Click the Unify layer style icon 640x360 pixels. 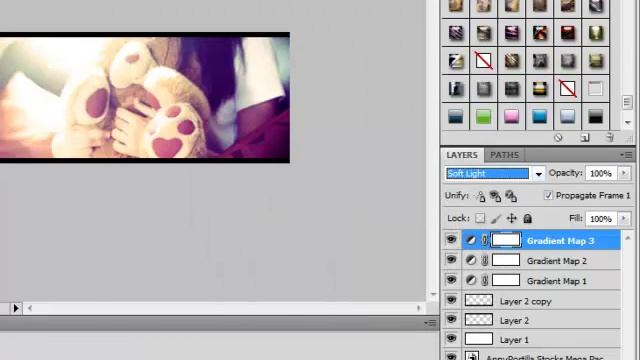click(x=511, y=196)
